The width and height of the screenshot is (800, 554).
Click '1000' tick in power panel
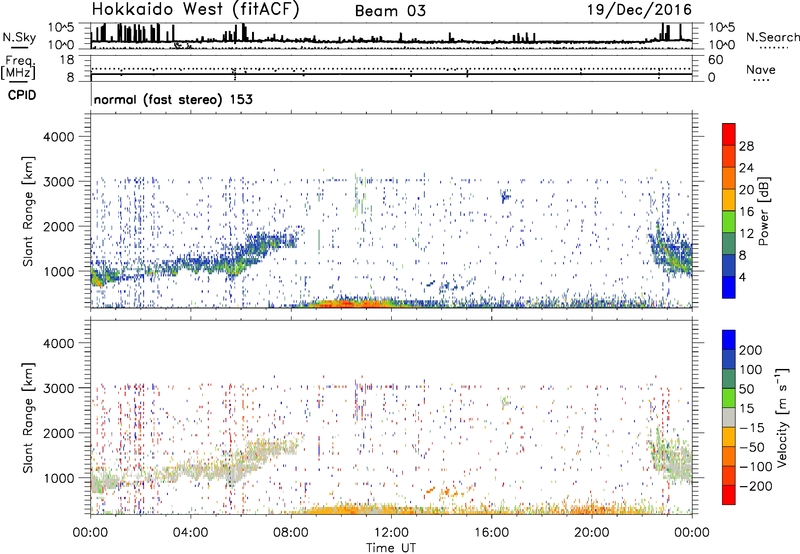[59, 271]
